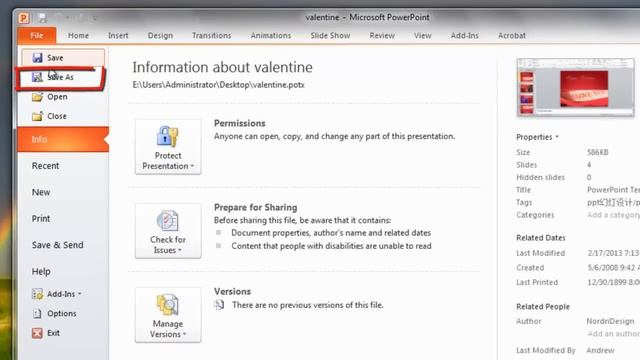Image resolution: width=640 pixels, height=360 pixels.
Task: Click the author name NordriDesign
Action: 610,321
